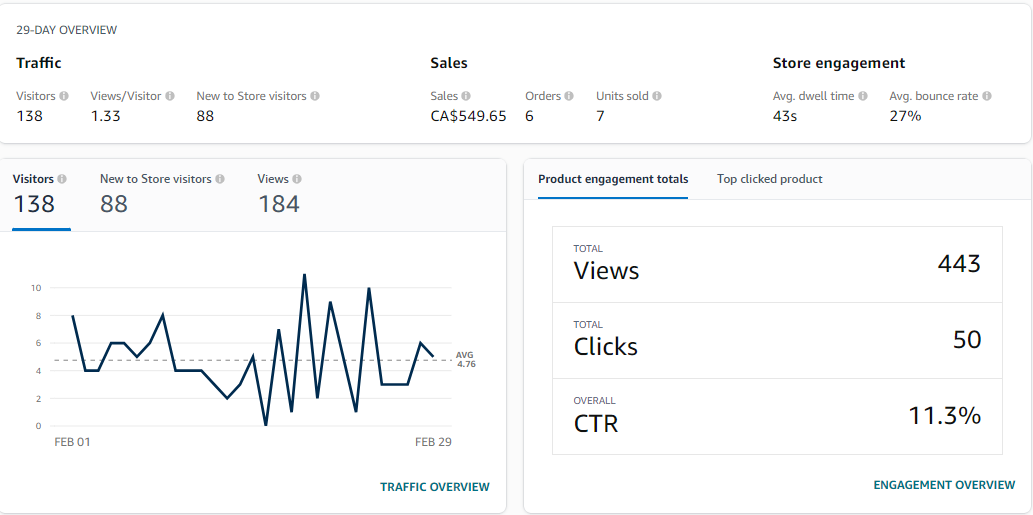Screen dimensions: 1033x515
Task: Click info icon beside Views/Visitor
Action: click(x=170, y=96)
